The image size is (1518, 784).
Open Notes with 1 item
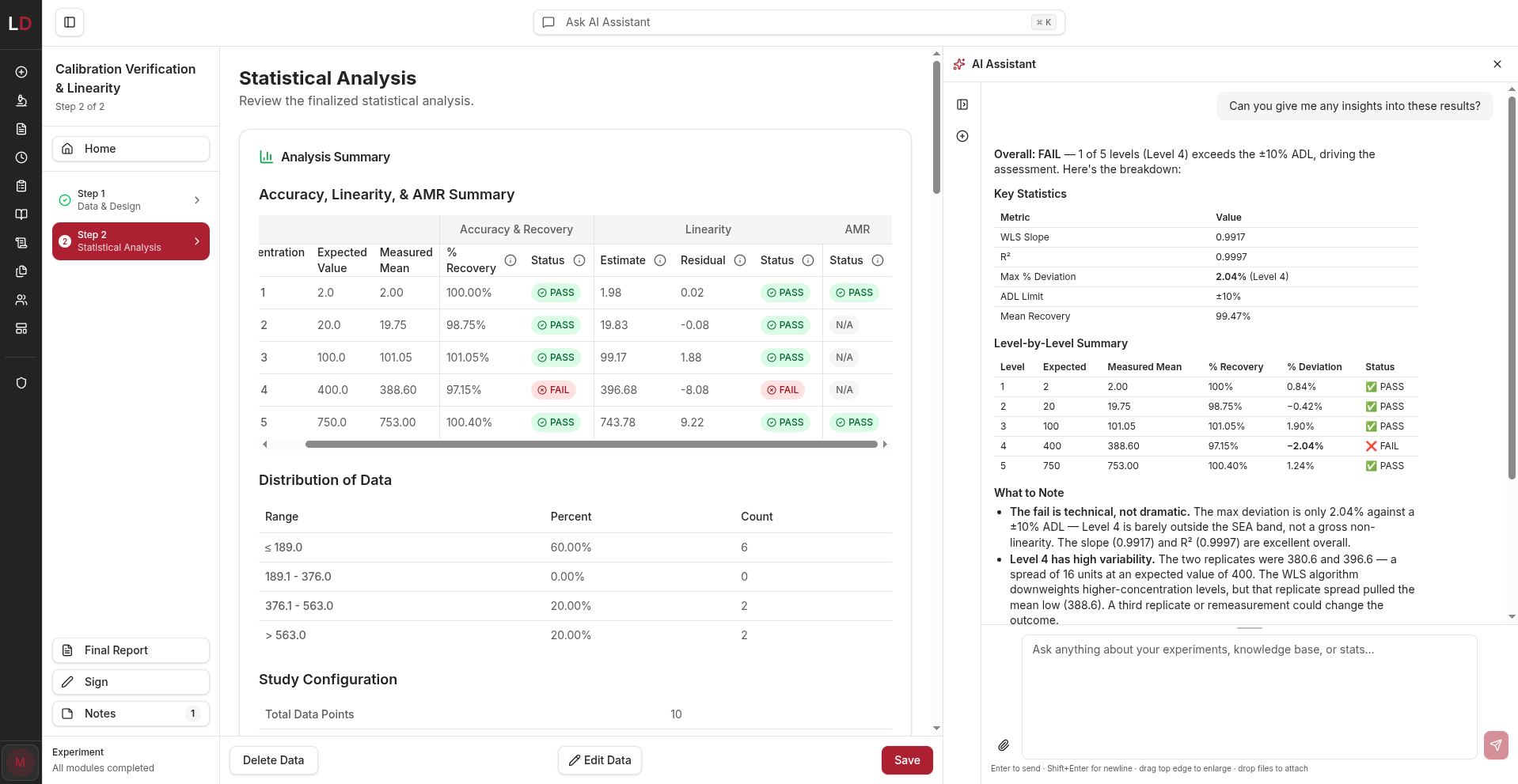[131, 714]
